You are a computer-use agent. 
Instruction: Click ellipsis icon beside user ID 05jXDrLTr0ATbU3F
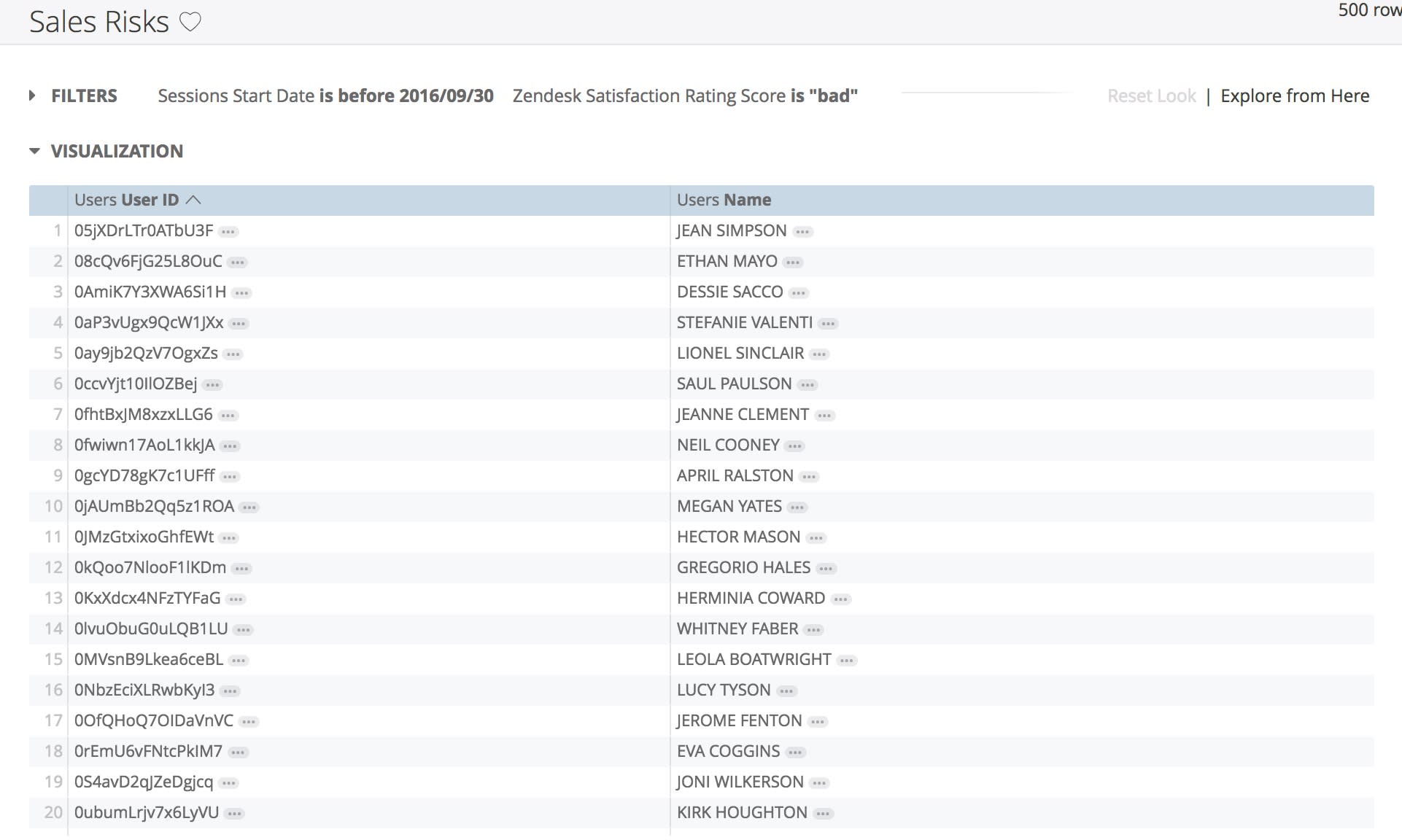coord(228,232)
